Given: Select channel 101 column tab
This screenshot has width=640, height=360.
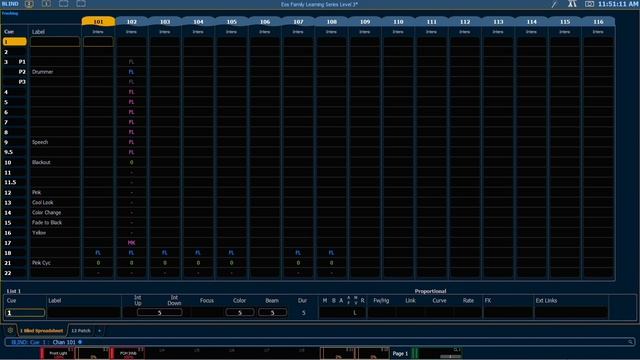Looking at the screenshot, I should tap(98, 22).
